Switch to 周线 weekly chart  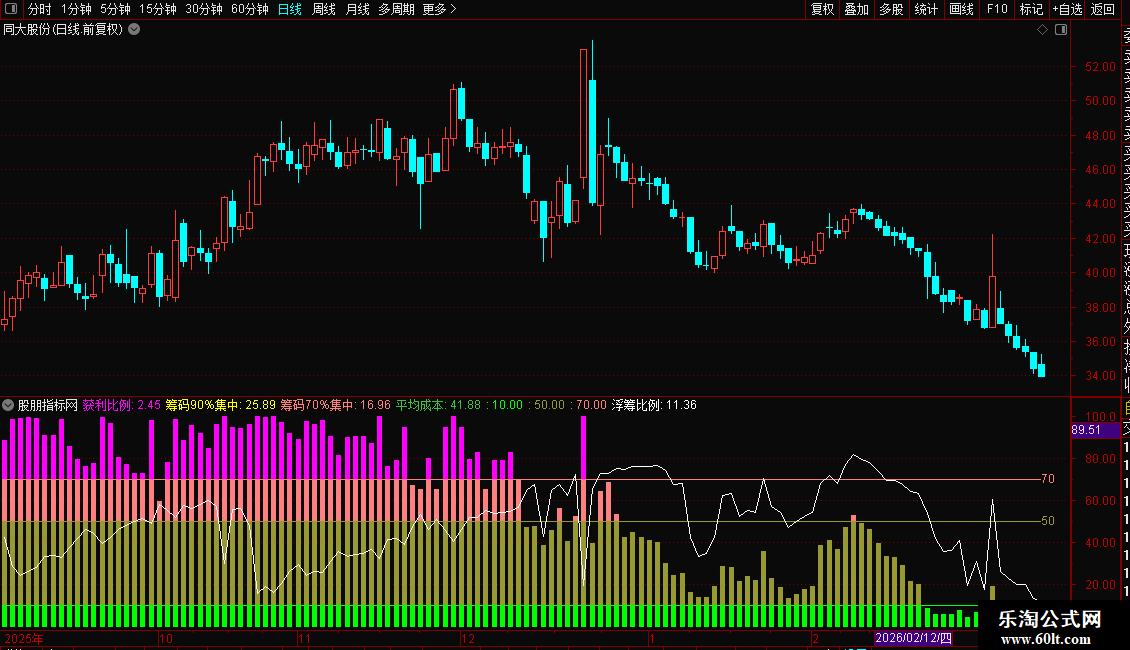tap(324, 9)
